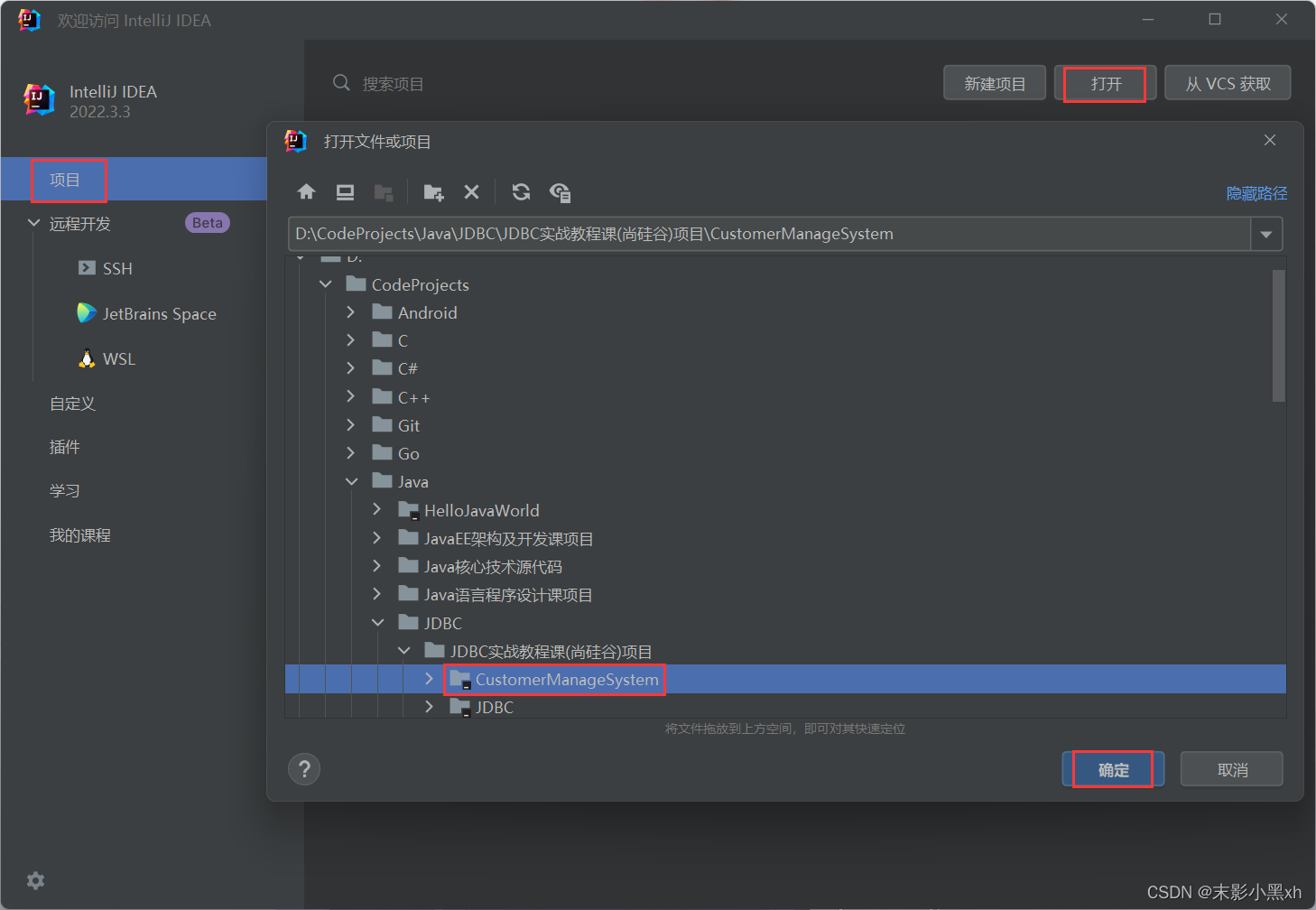The width and height of the screenshot is (1316, 910).
Task: Open the path history dropdown arrow
Action: point(1266,234)
